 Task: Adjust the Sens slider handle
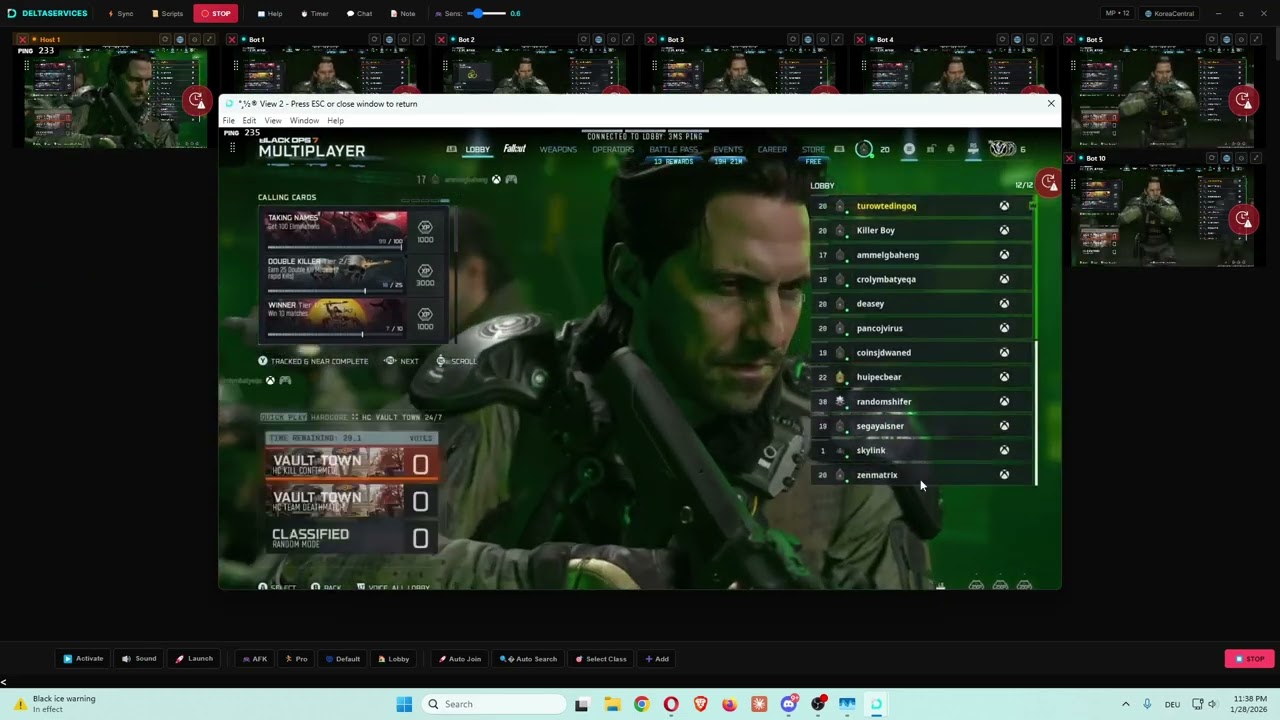pyautogui.click(x=480, y=14)
